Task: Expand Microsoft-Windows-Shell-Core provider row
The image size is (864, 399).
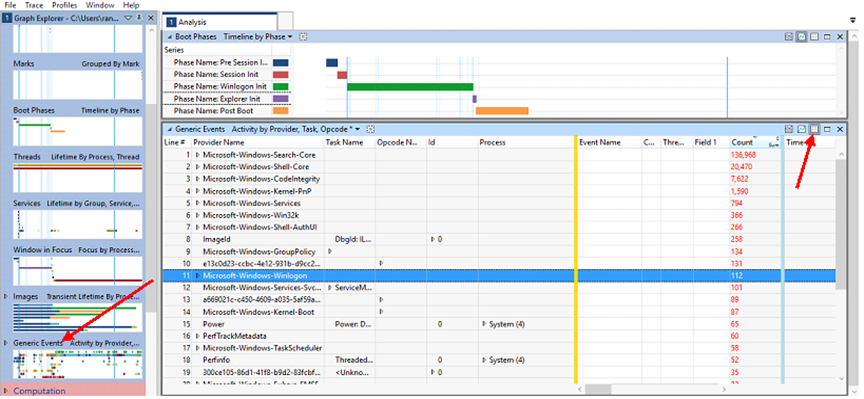Action: (198, 167)
